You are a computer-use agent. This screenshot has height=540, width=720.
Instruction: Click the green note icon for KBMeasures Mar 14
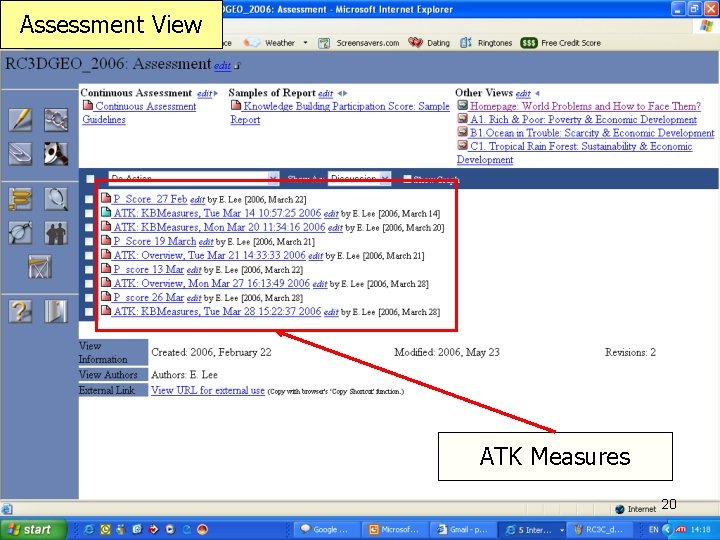106,213
